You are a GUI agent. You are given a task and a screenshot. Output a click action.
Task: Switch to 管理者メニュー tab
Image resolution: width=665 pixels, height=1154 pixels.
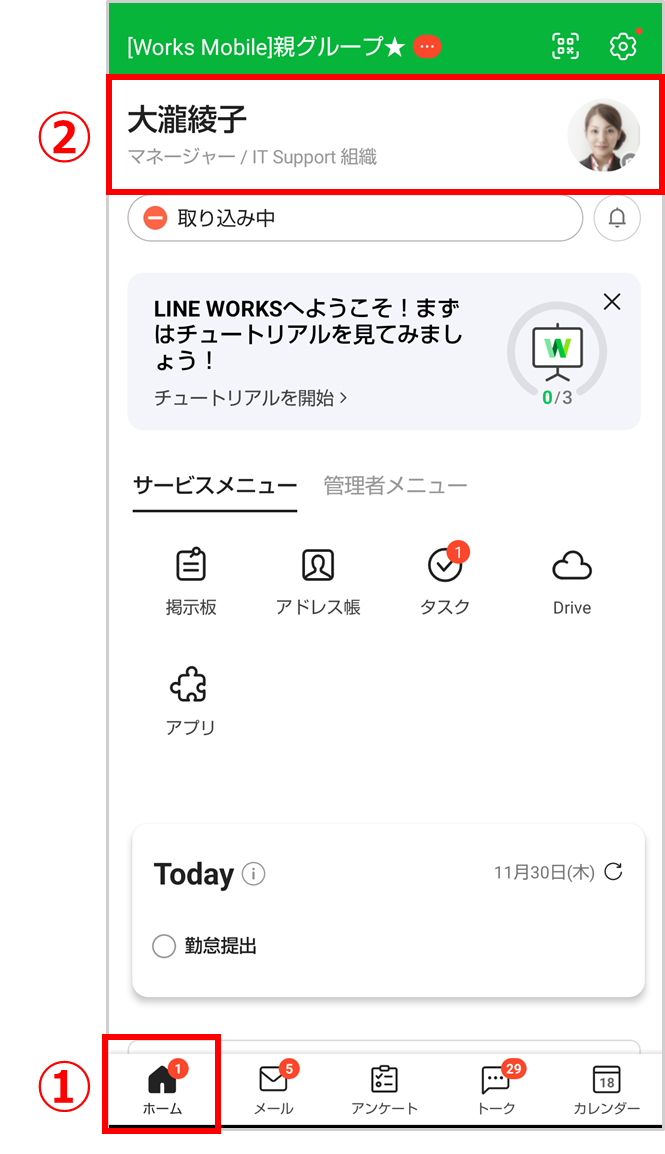coord(395,486)
